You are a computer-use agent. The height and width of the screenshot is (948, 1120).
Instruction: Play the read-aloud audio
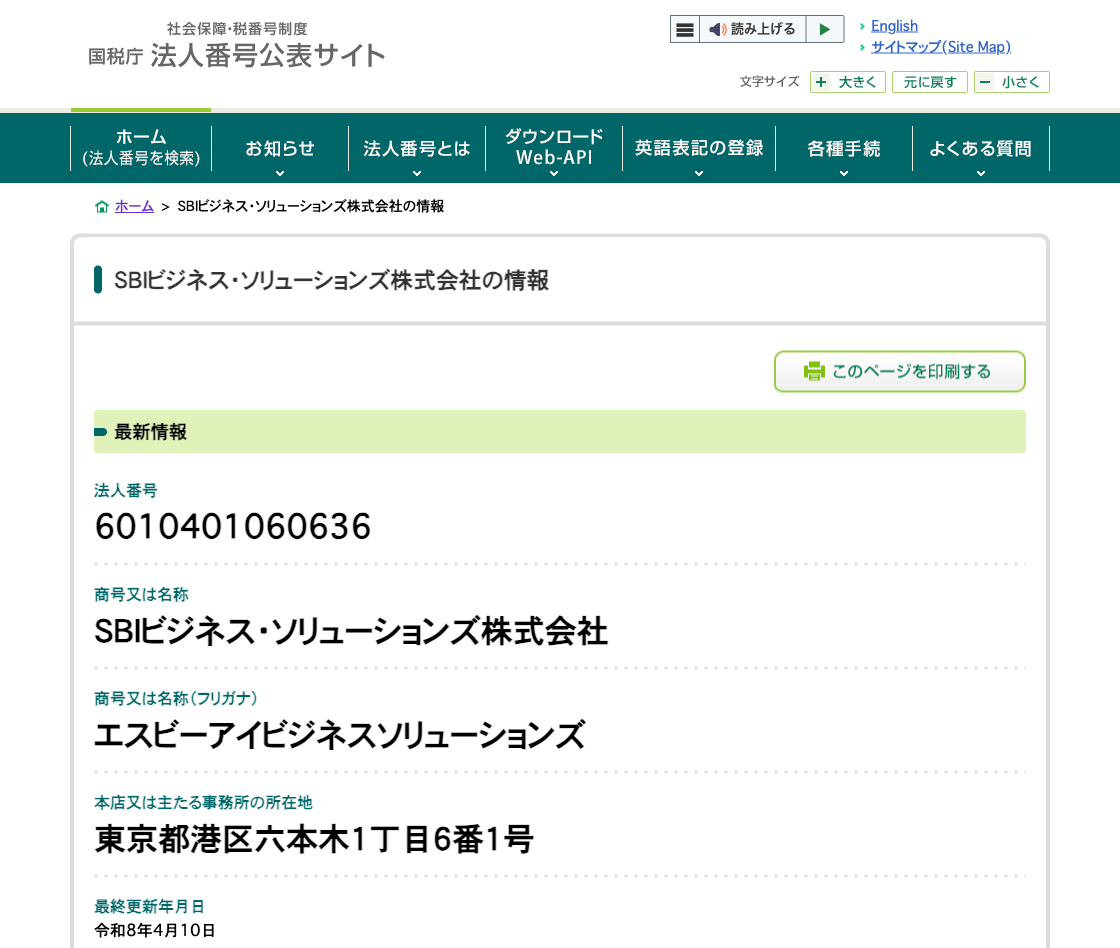[x=825, y=29]
